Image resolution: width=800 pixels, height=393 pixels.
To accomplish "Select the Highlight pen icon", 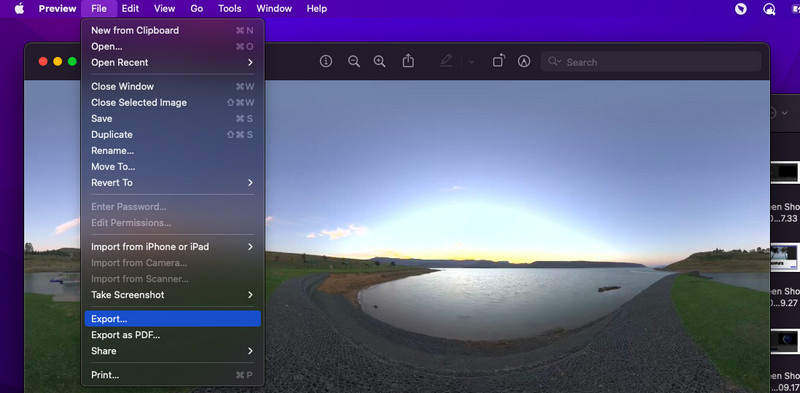I will [446, 61].
